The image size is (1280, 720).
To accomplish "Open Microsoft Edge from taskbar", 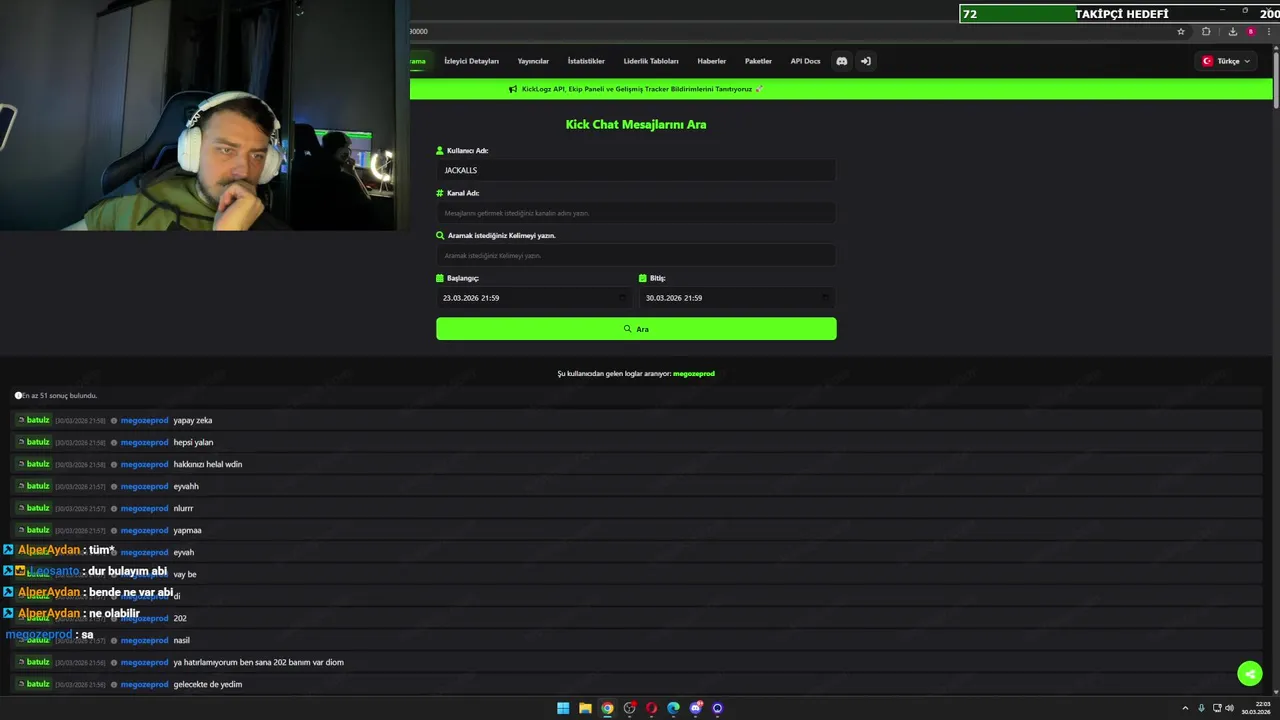I will click(673, 708).
